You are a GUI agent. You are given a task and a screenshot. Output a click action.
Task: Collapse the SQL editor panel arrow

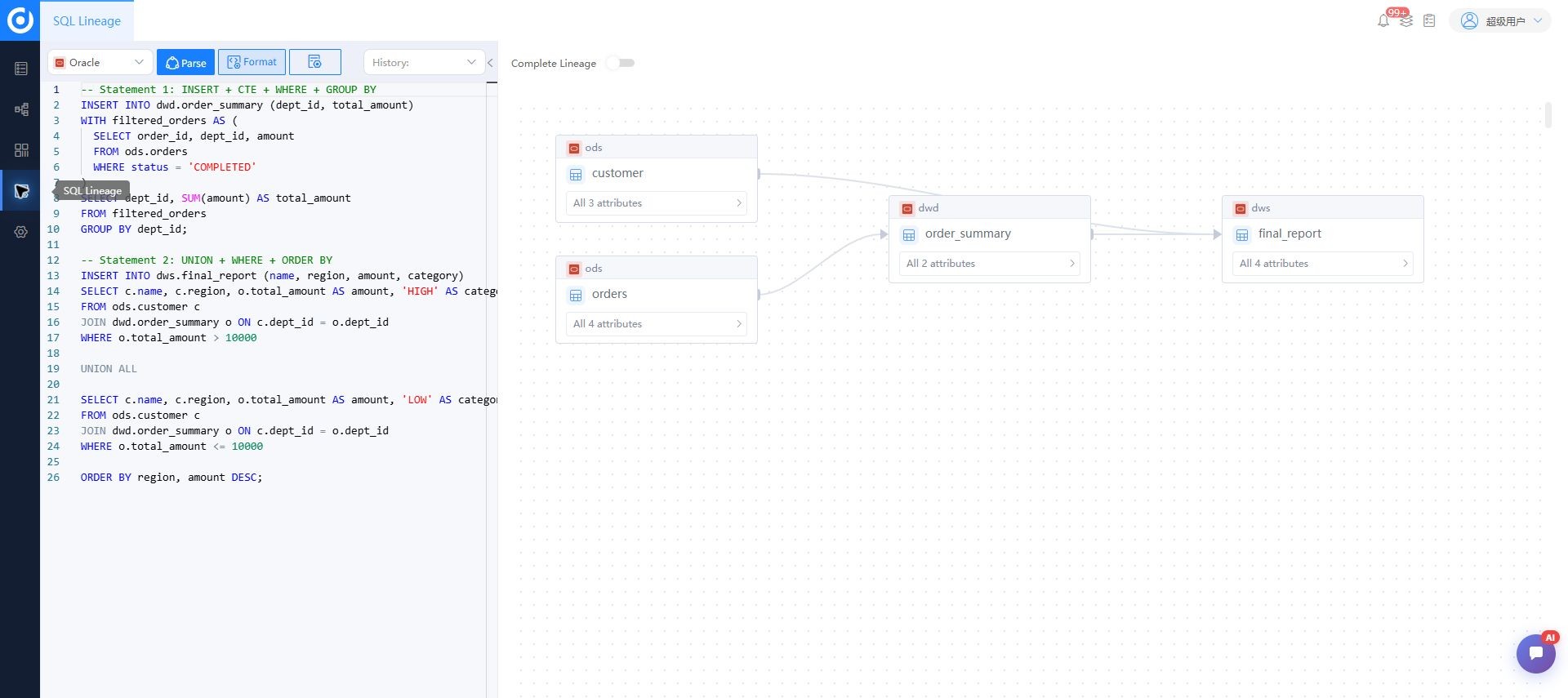pyautogui.click(x=490, y=63)
